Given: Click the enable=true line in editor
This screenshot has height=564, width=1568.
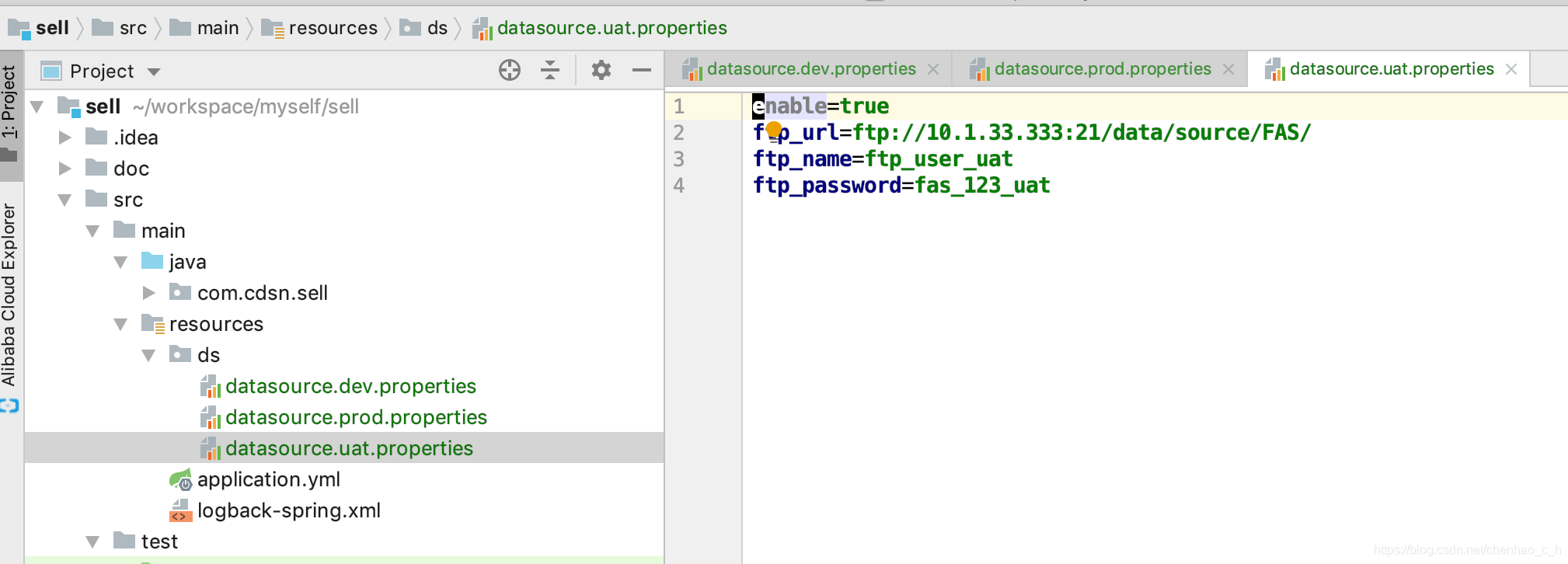Looking at the screenshot, I should pos(821,106).
